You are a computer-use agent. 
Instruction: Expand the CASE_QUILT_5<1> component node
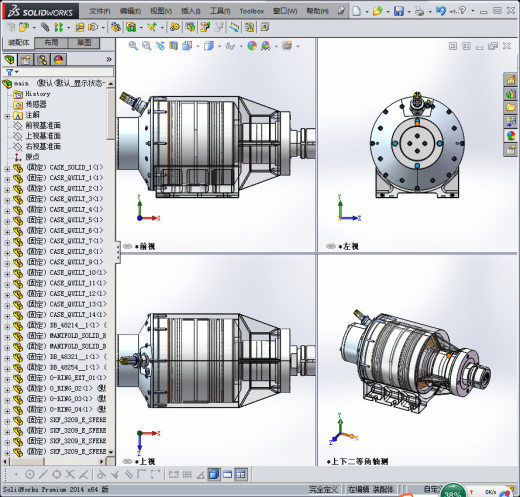[x=7, y=221]
